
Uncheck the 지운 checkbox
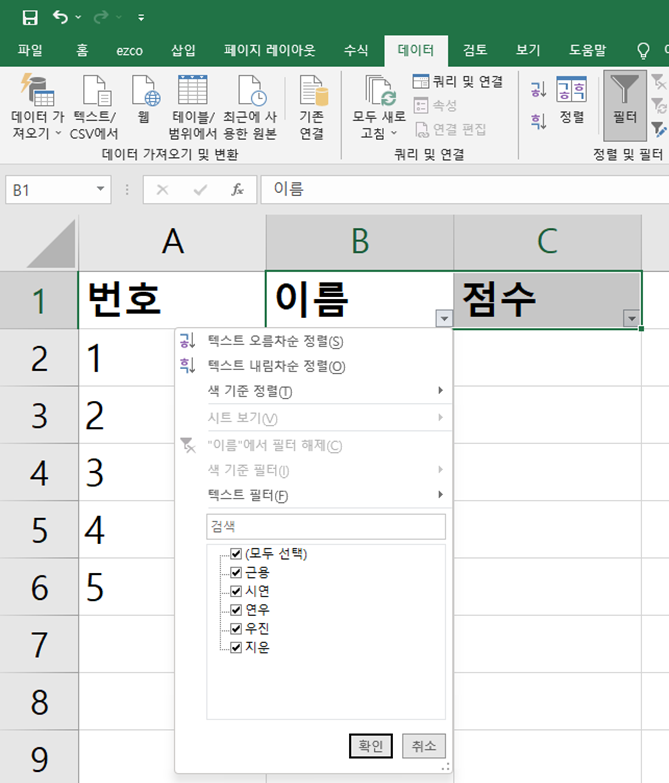236,647
